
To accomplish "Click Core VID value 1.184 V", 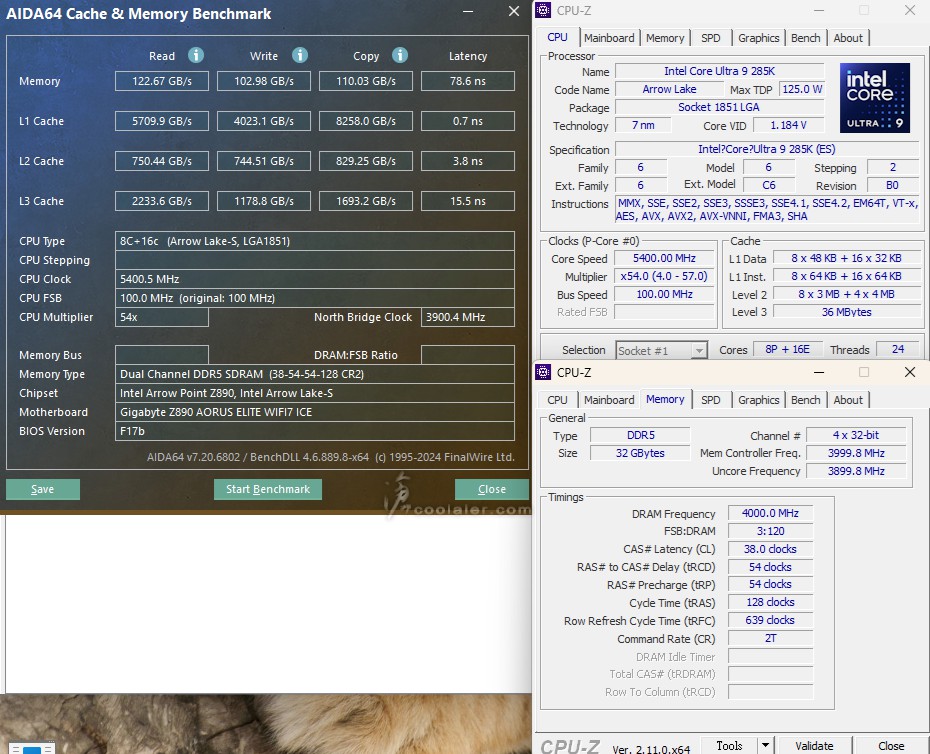I will click(x=788, y=125).
